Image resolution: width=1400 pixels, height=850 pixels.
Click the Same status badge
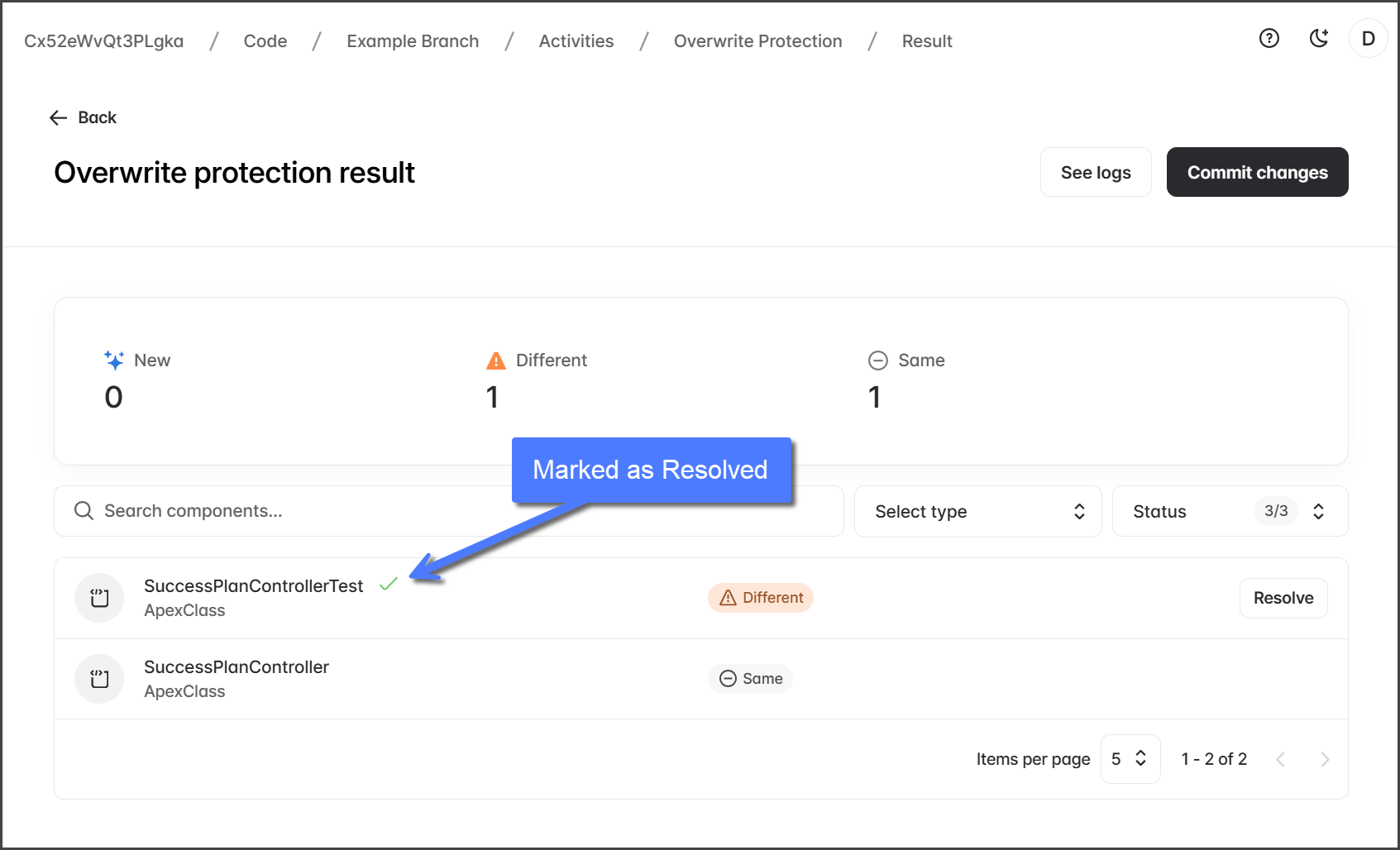(x=750, y=679)
